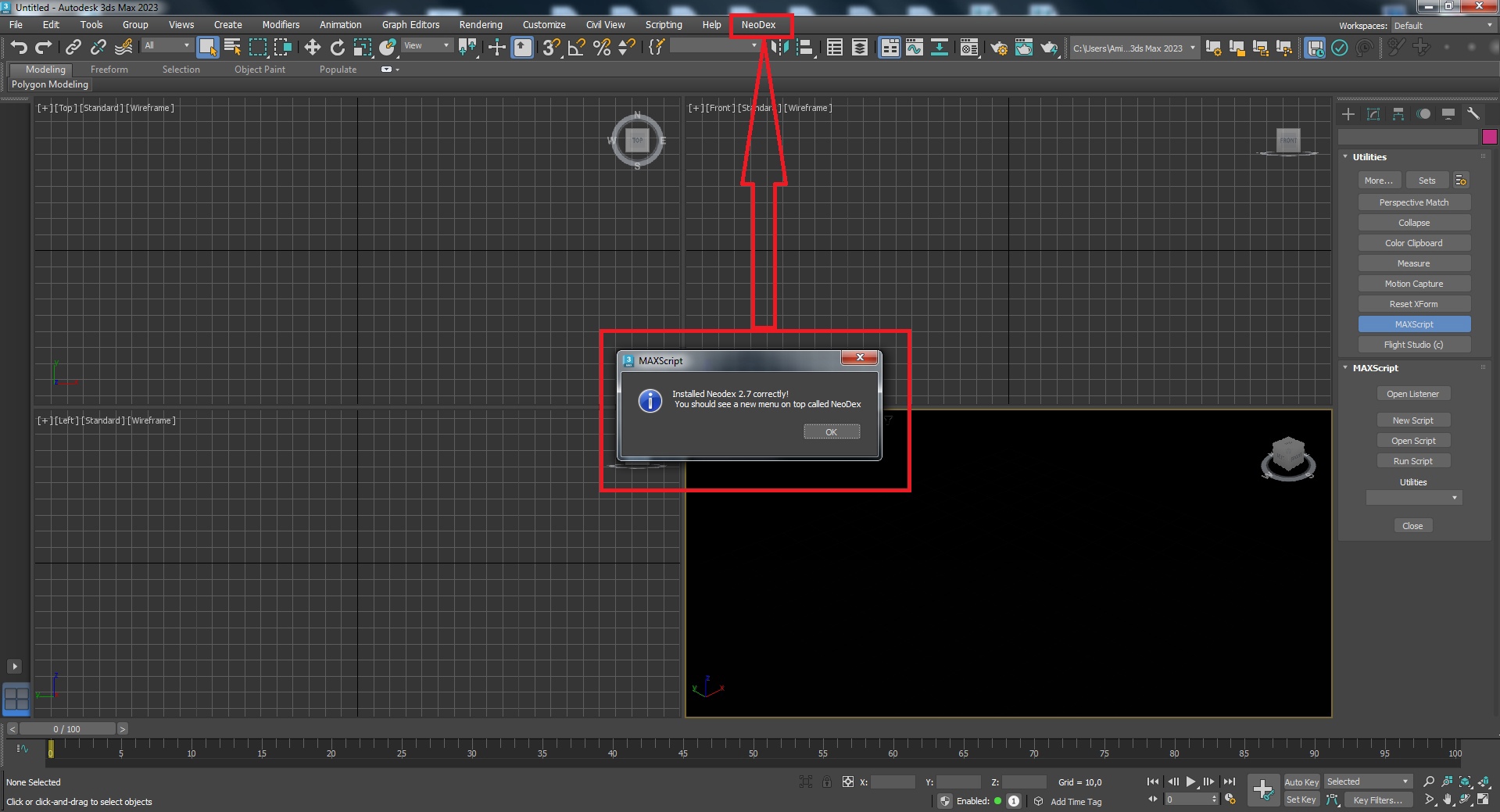
Task: Toggle the Ribbon display button
Action: [890, 48]
